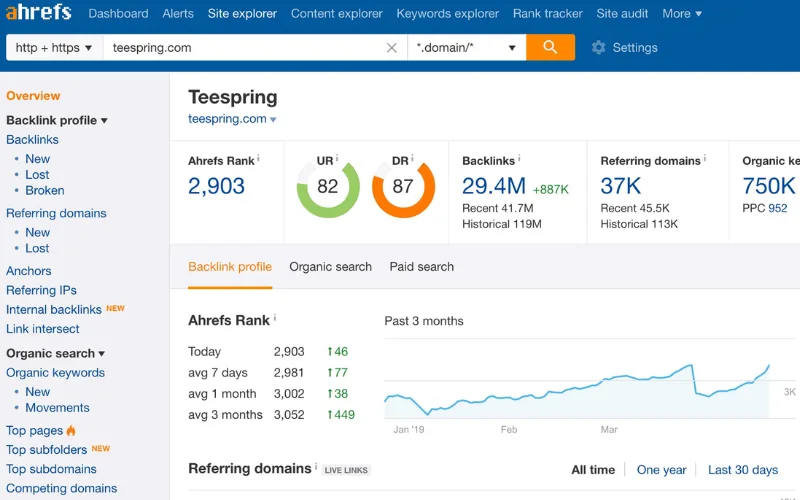Open Referring IPs report
Screen dimensions: 800x500
(41, 290)
